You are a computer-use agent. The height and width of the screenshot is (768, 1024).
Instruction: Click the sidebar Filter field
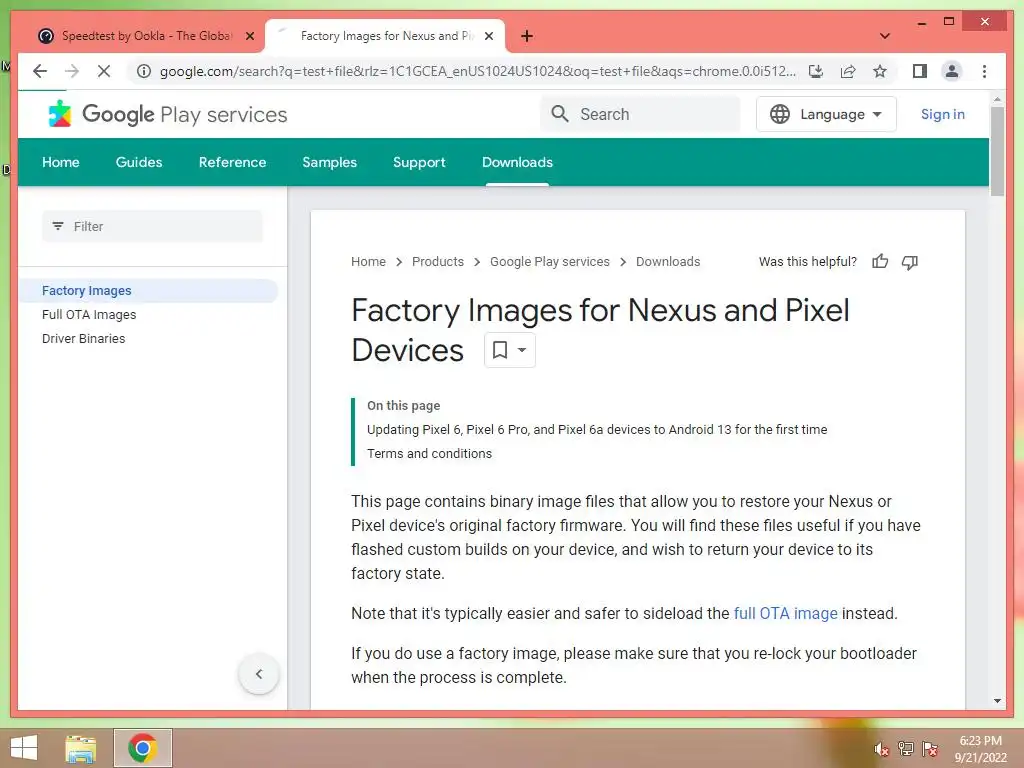[x=152, y=227]
